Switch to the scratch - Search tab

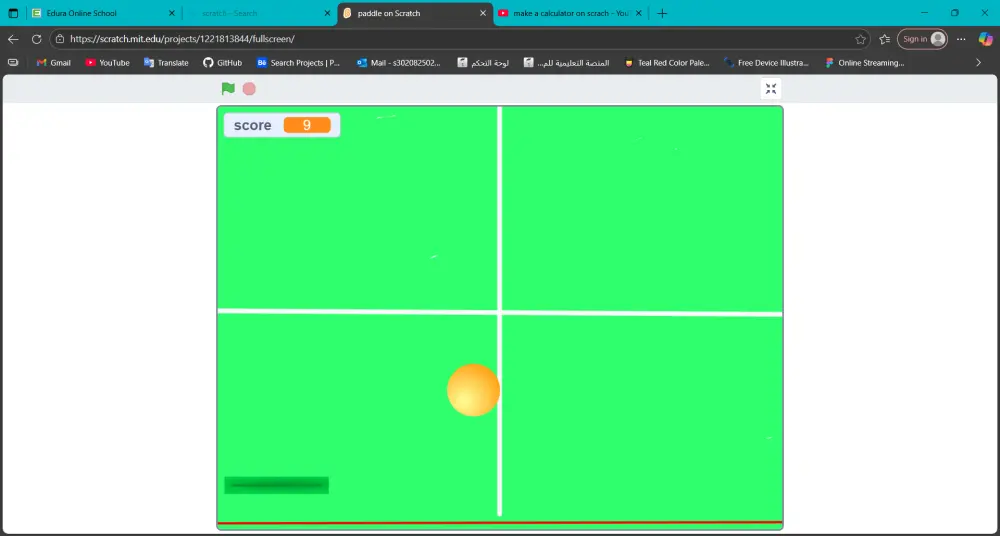pos(260,13)
